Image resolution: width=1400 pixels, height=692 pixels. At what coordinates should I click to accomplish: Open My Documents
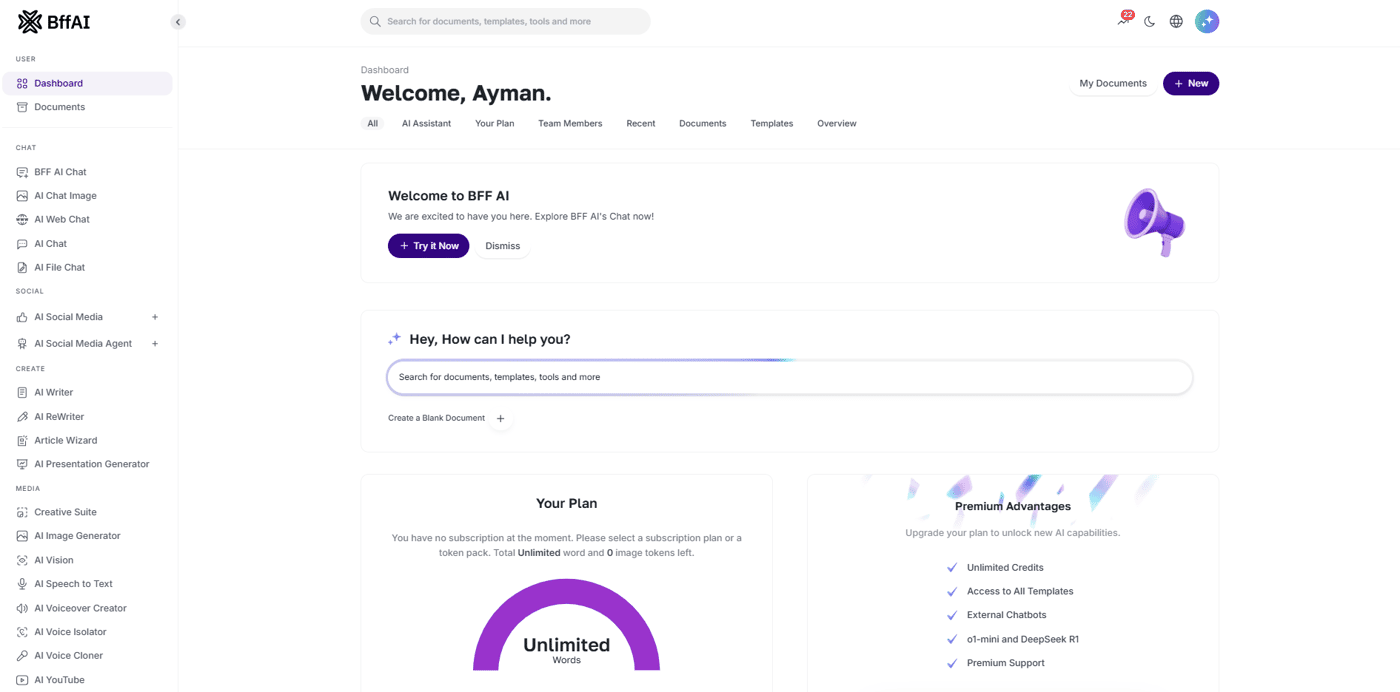1113,83
